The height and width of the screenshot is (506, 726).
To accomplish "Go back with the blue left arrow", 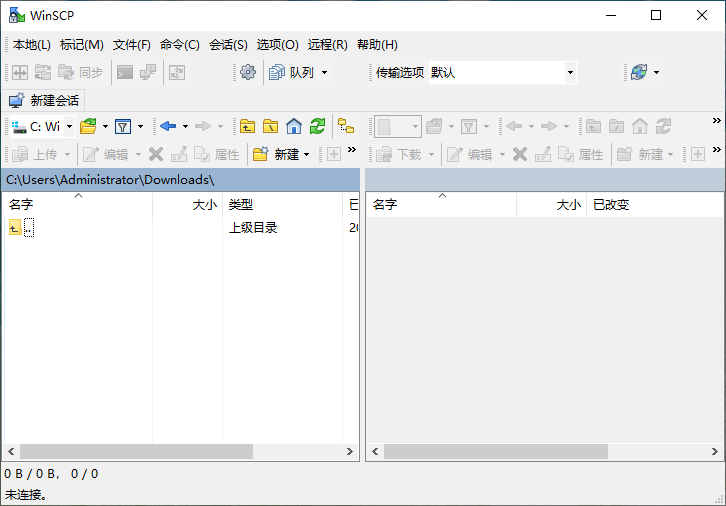I will click(x=168, y=126).
